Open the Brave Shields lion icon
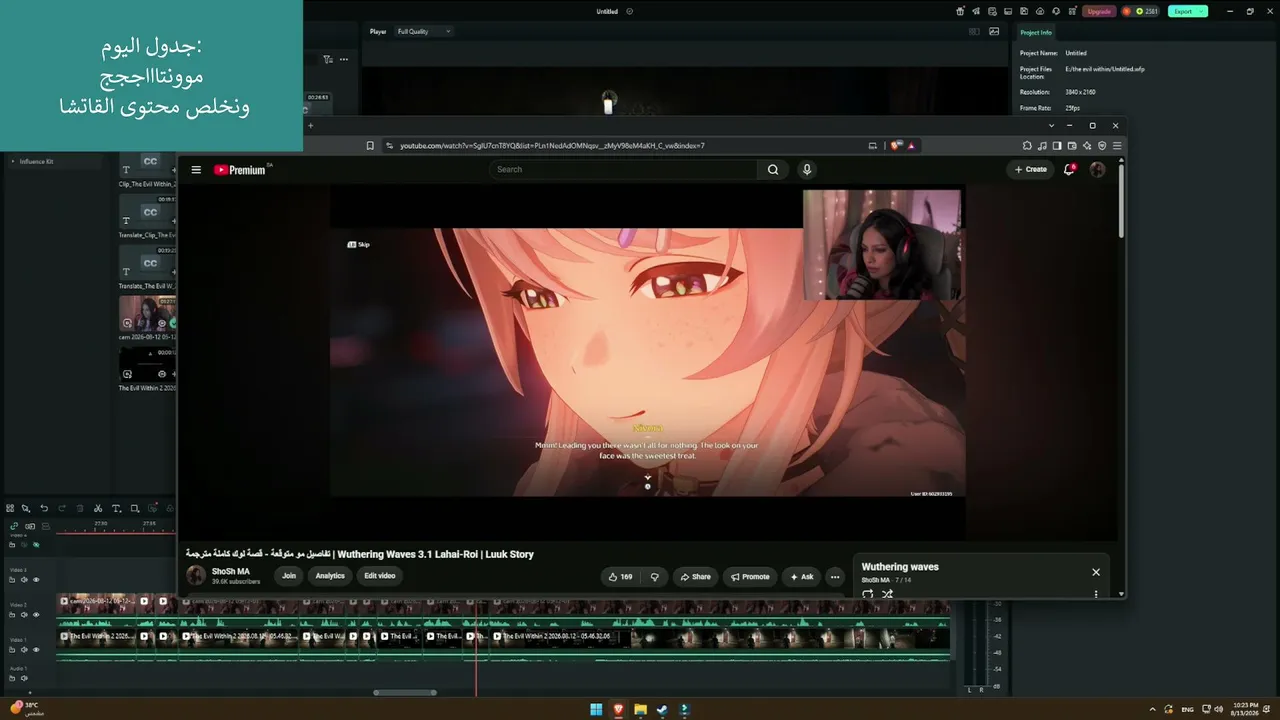This screenshot has width=1280, height=720. (x=895, y=146)
